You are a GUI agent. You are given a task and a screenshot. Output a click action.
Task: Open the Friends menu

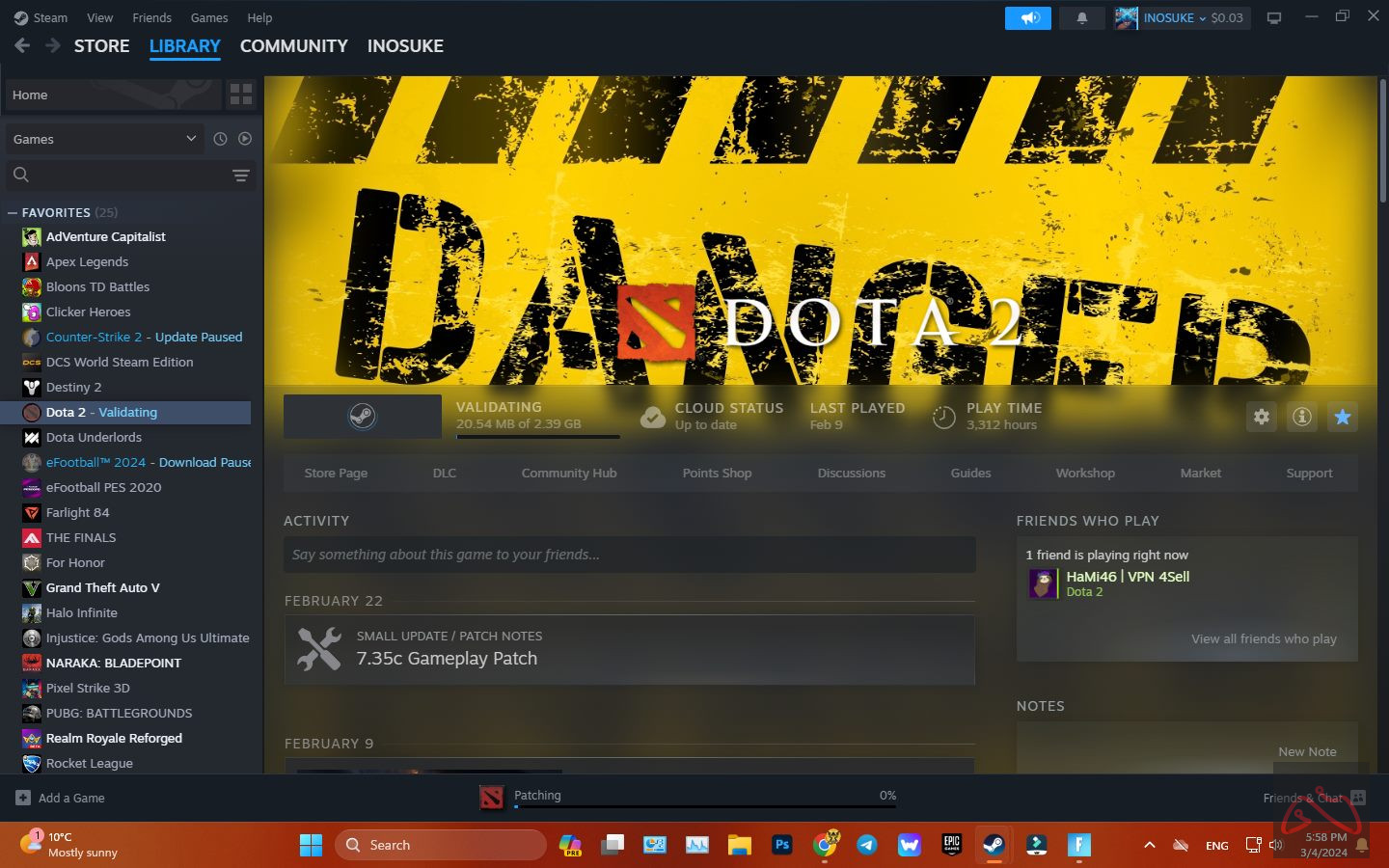[151, 17]
